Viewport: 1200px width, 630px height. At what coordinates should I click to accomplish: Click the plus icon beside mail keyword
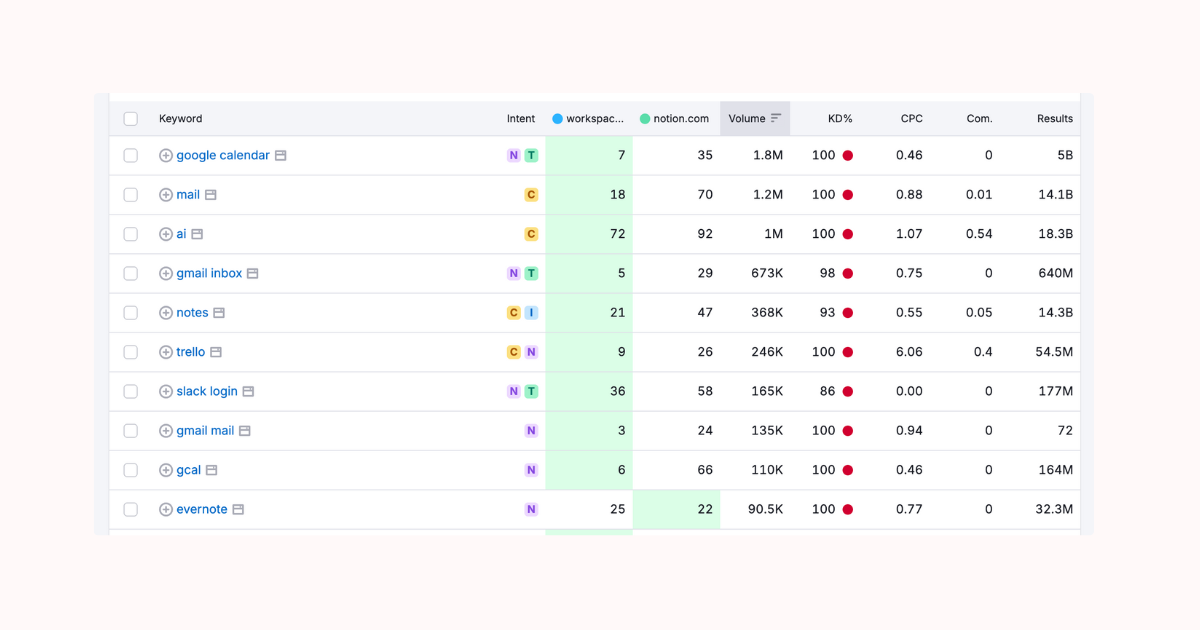166,195
